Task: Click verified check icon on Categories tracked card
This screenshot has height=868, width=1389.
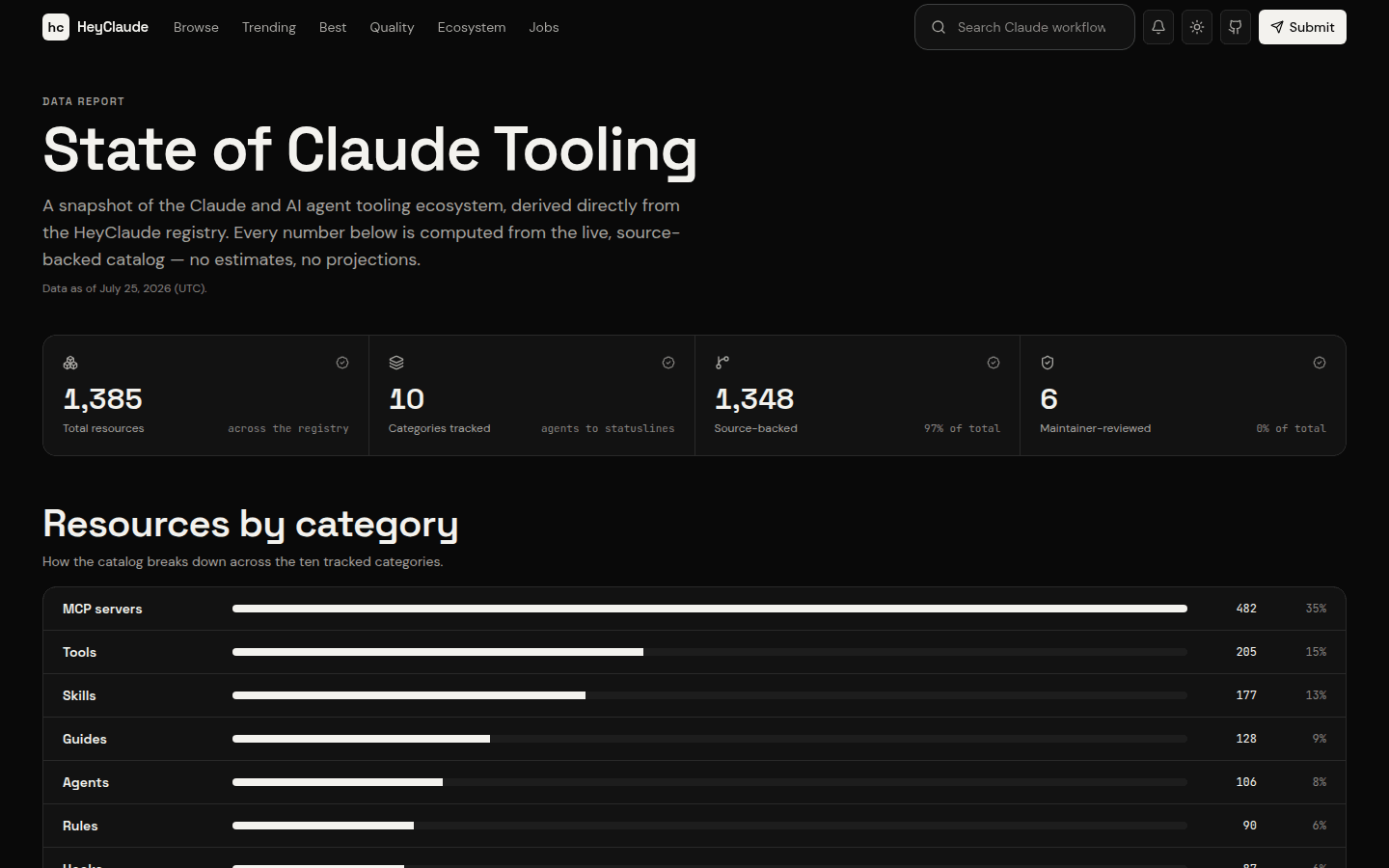Action: (668, 363)
